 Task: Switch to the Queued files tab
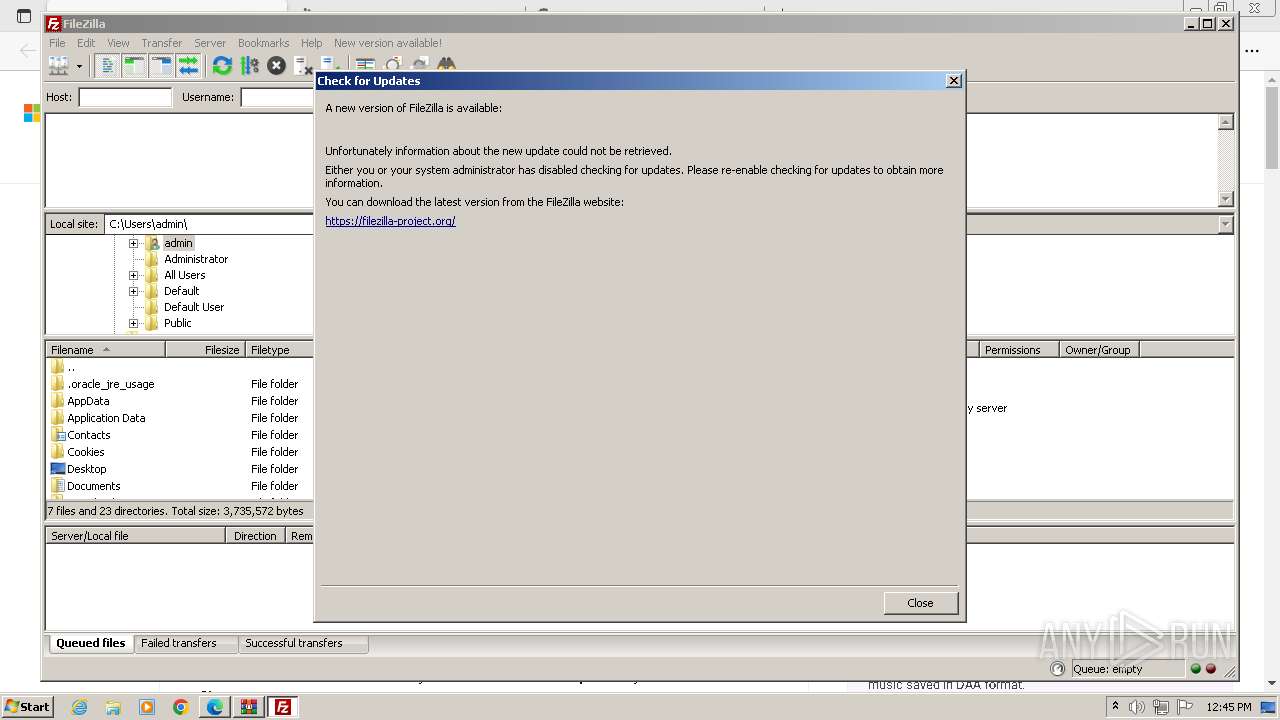click(x=90, y=643)
